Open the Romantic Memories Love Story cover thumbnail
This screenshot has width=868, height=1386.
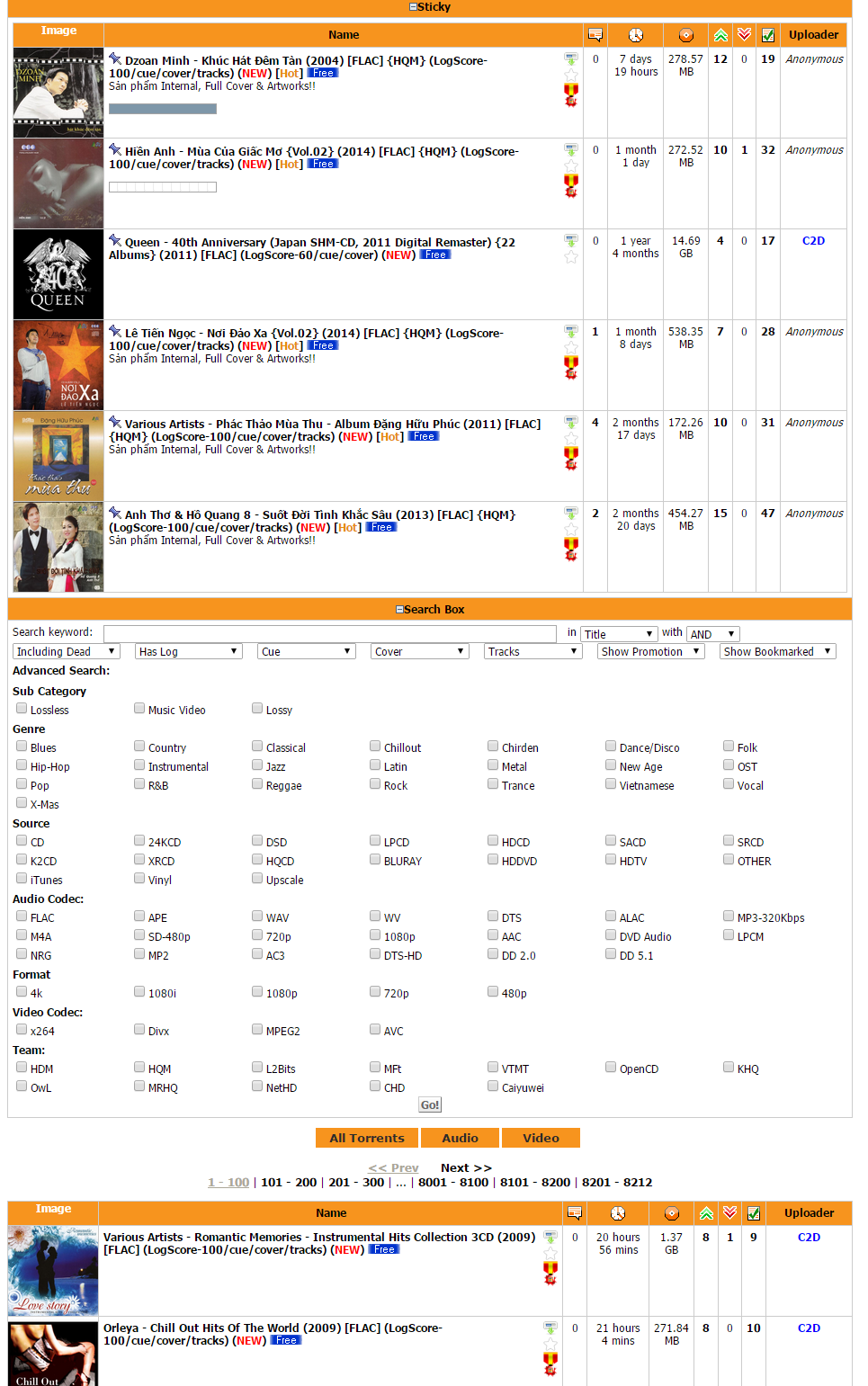point(53,1271)
